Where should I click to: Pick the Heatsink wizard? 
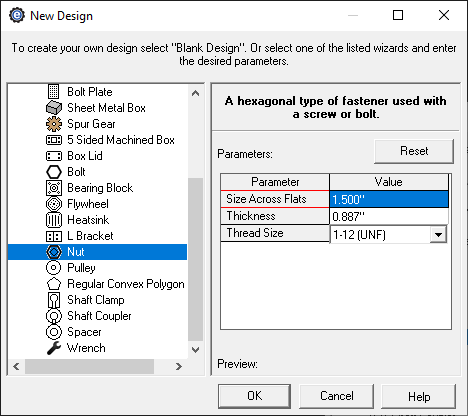(x=88, y=220)
